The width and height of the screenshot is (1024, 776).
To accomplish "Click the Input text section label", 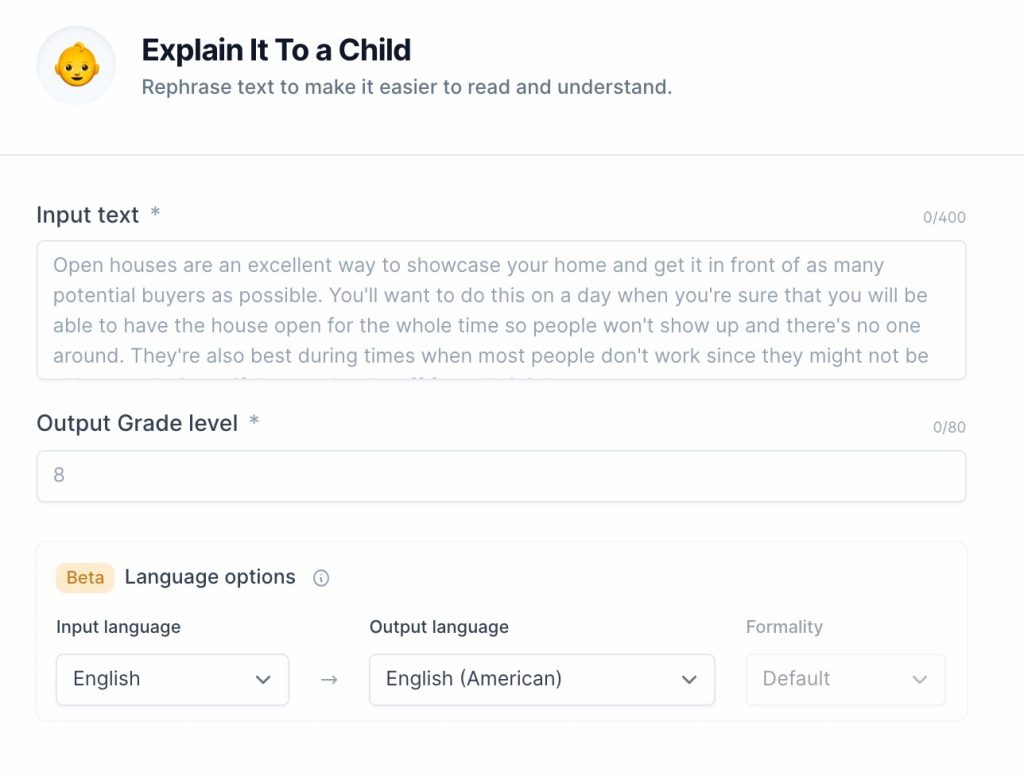I will tap(87, 214).
